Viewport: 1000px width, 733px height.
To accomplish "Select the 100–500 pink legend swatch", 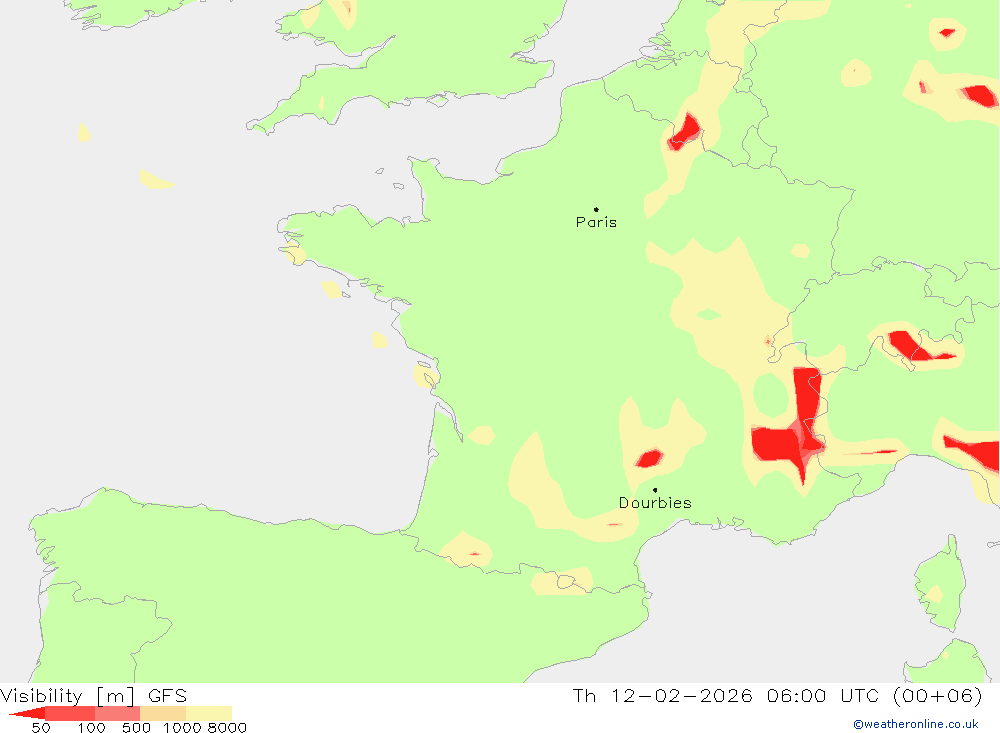I will [117, 713].
